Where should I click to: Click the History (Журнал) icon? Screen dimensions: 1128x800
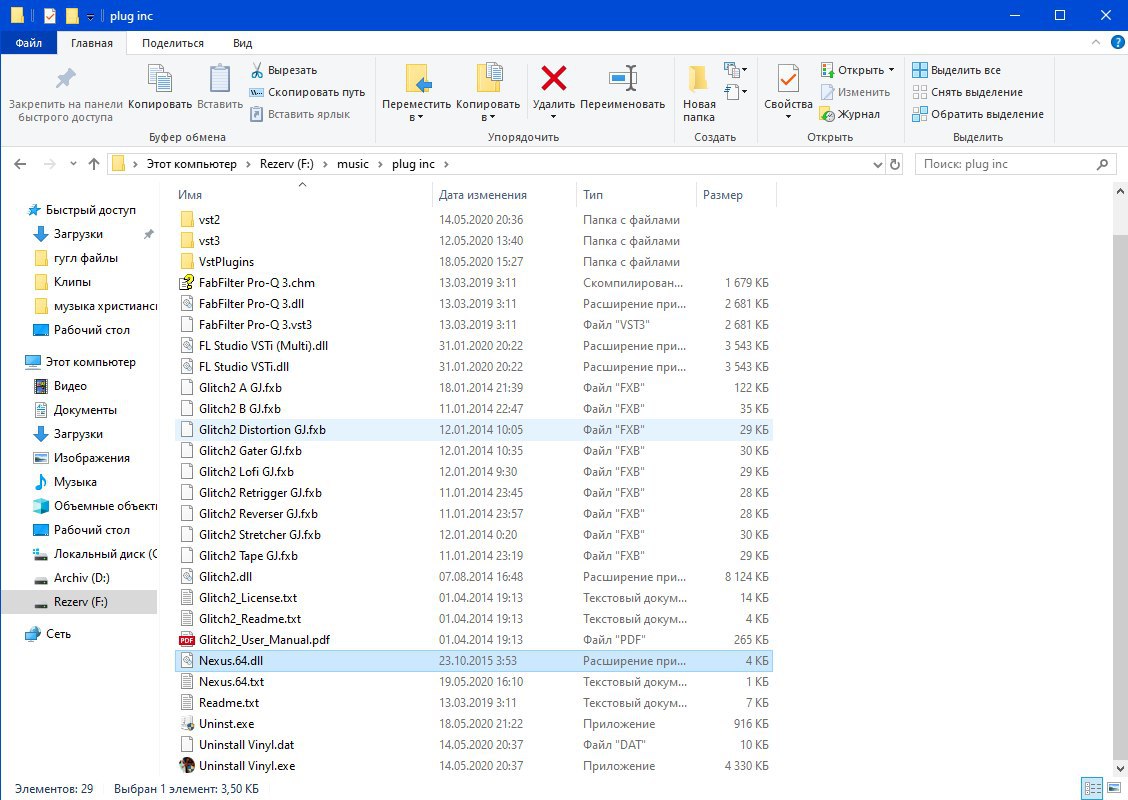click(x=827, y=114)
